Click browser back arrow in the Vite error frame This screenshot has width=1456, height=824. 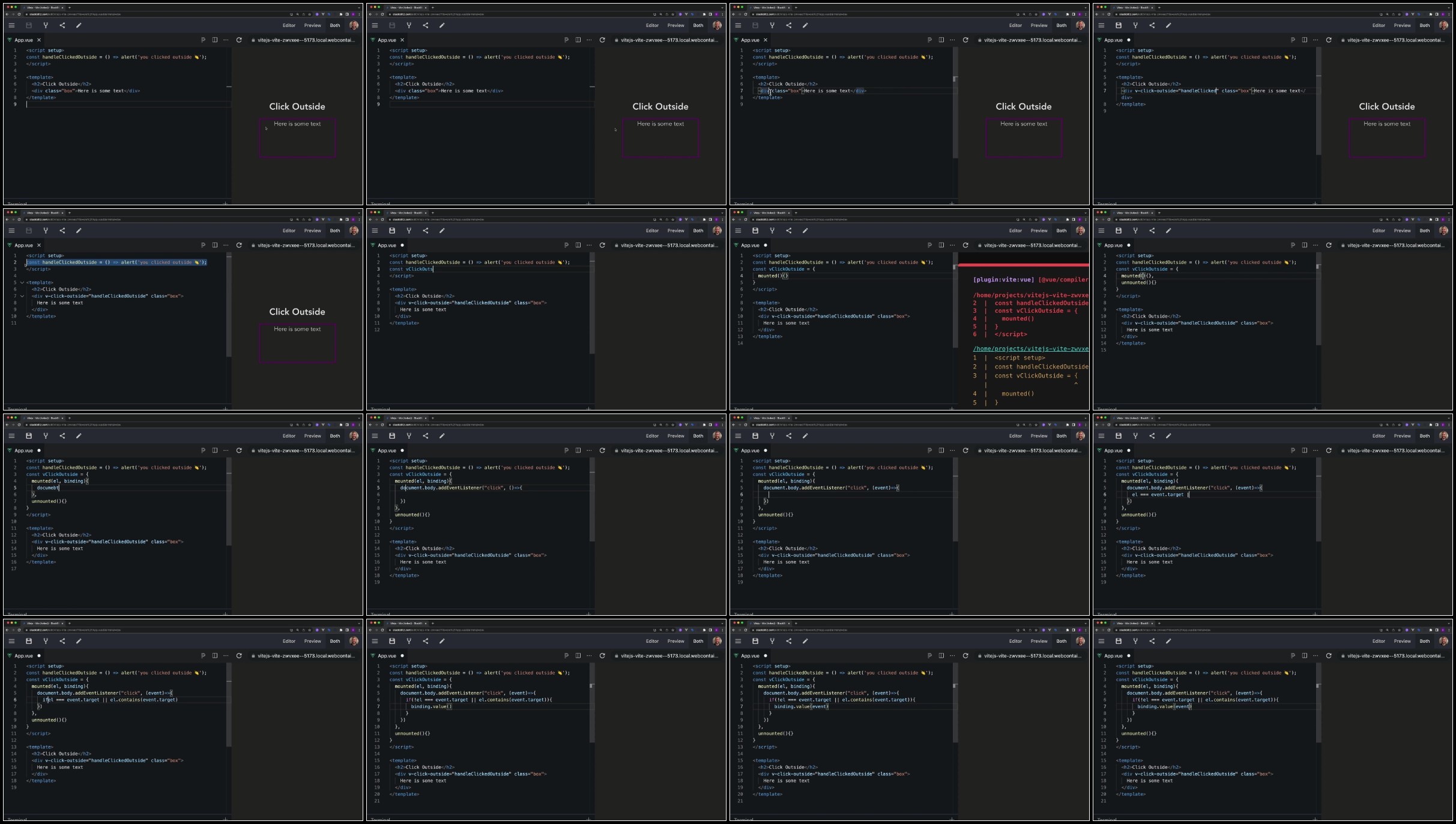coord(734,220)
